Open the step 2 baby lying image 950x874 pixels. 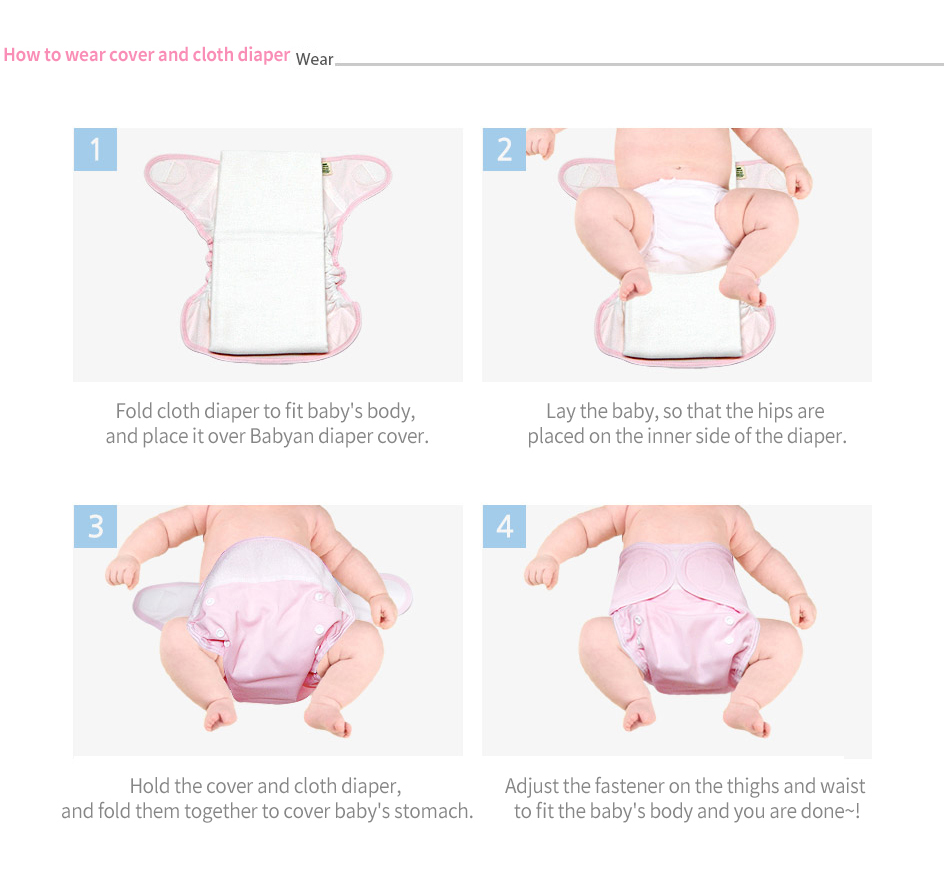pos(677,254)
